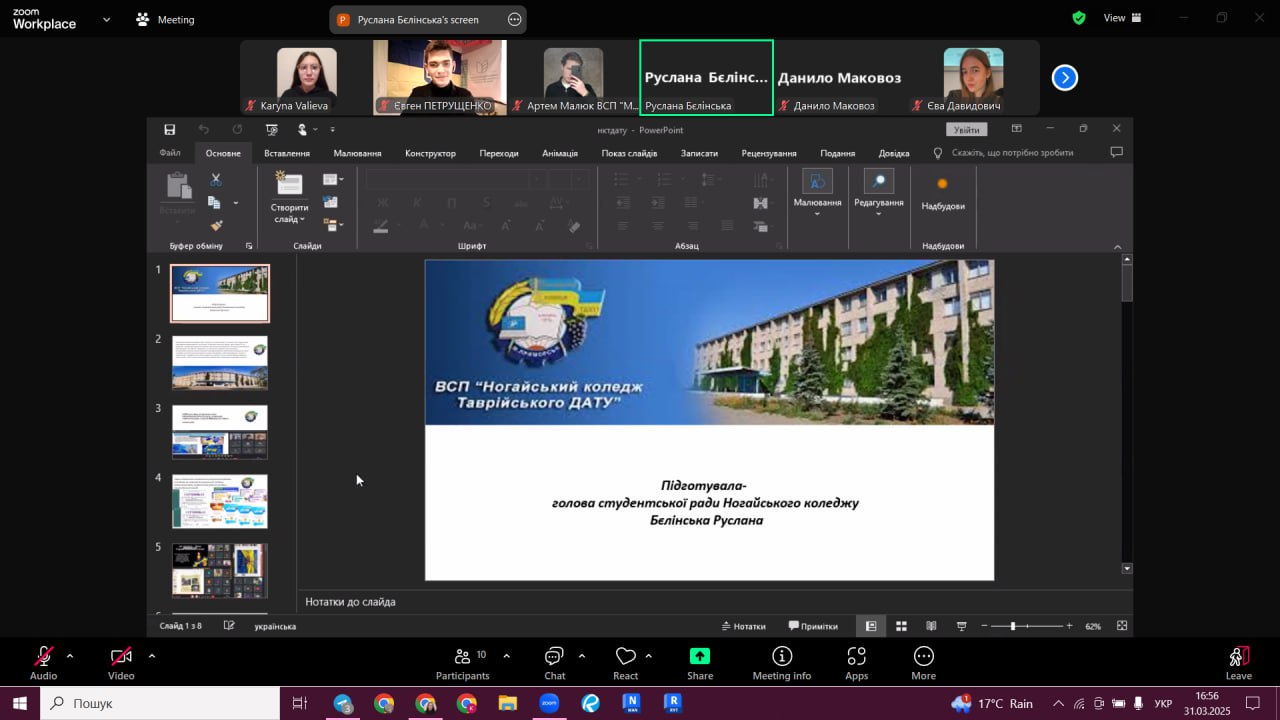Open the View layout dropdown
This screenshot has width=1280, height=720.
pos(1121,18)
